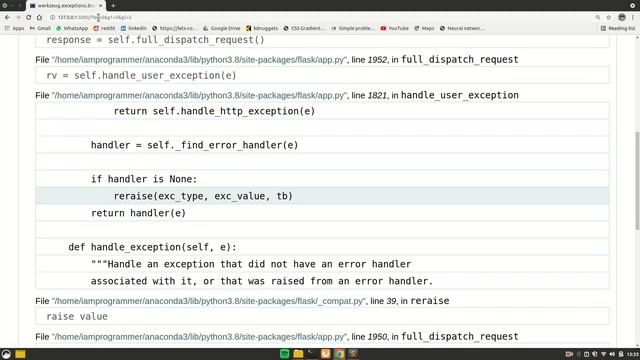Viewport: 640px width, 360px height.
Task: Click 'return handler(e)' code line
Action: pyautogui.click(x=322, y=213)
